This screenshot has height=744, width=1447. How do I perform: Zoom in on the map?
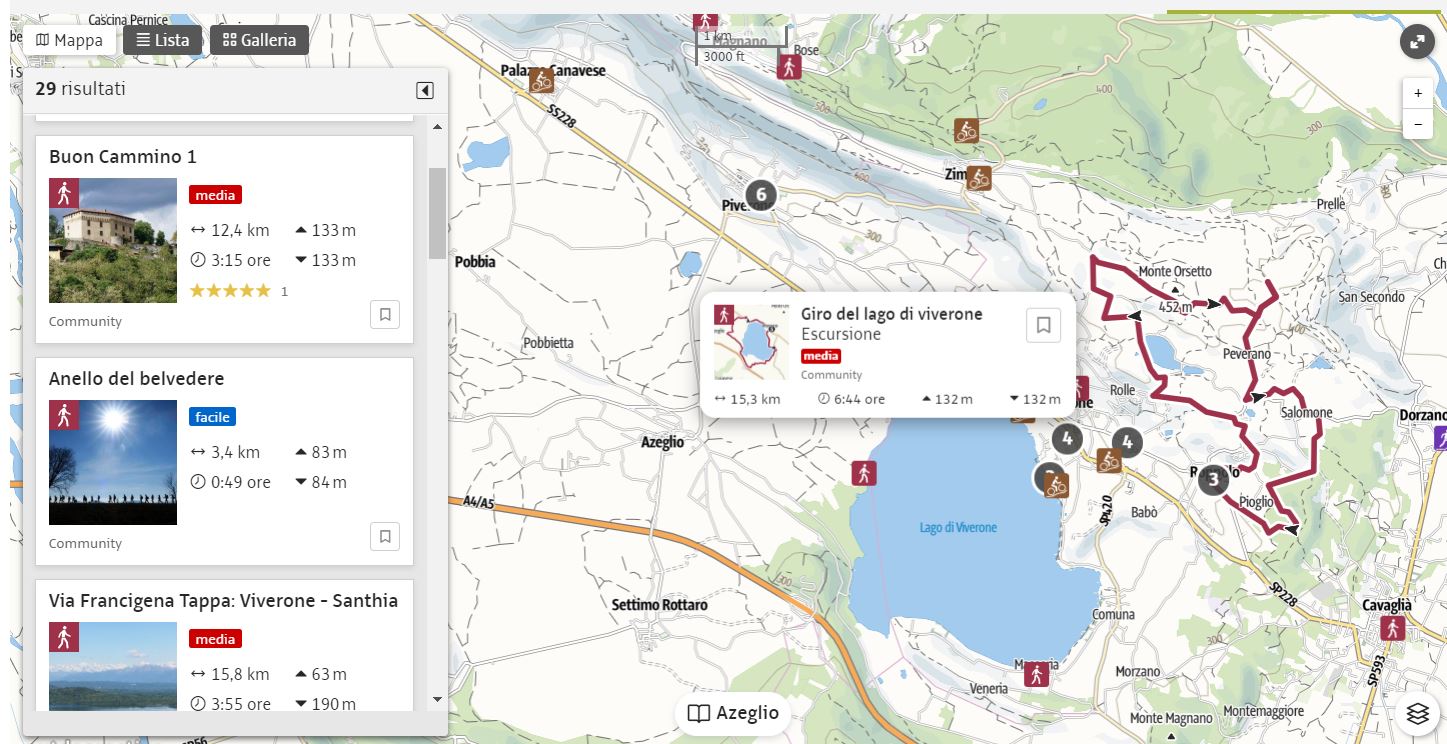[x=1417, y=93]
